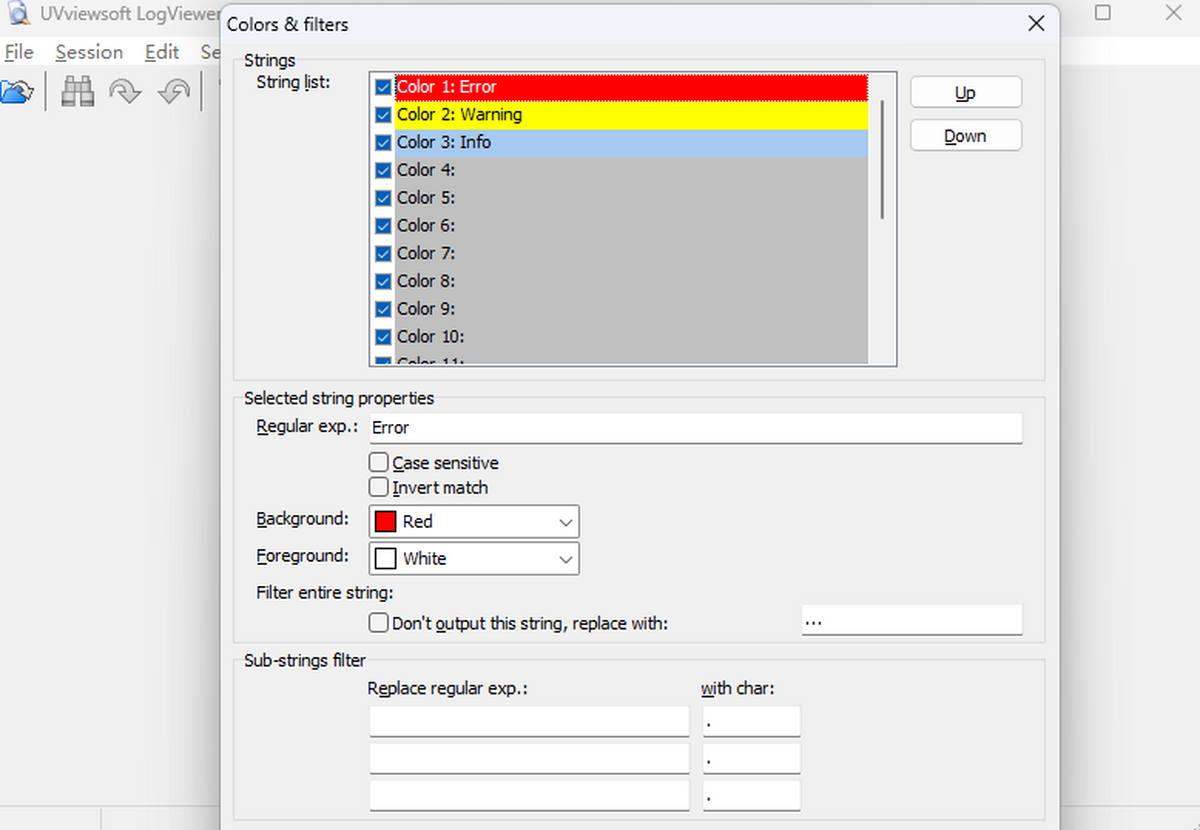Uncheck the Color 10 checkbox

click(x=383, y=337)
